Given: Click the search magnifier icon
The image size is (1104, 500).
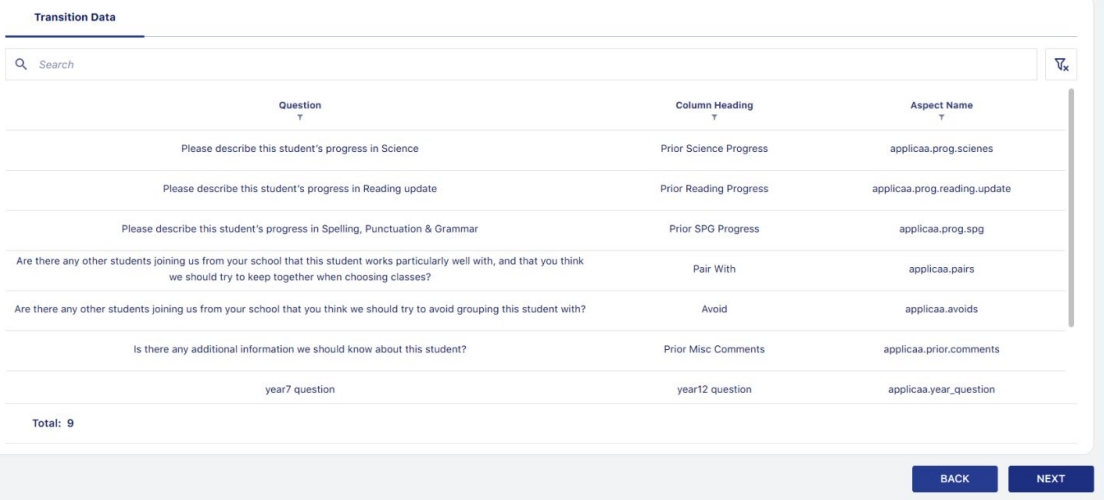Looking at the screenshot, I should pyautogui.click(x=21, y=64).
